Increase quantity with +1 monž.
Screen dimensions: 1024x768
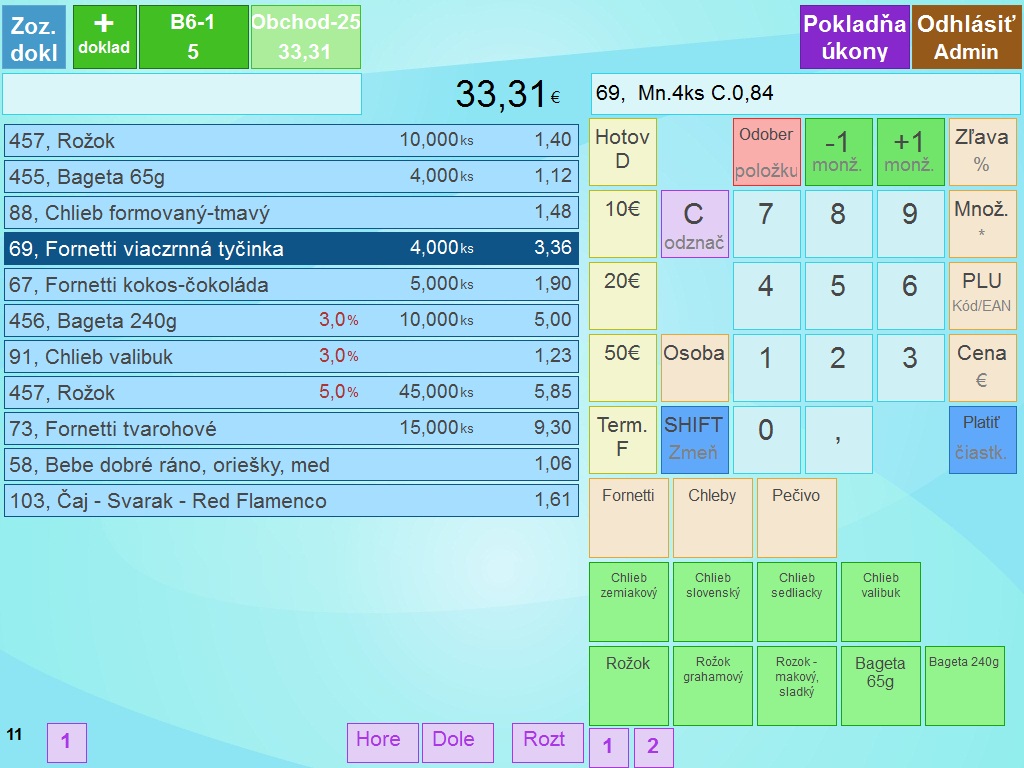point(909,152)
